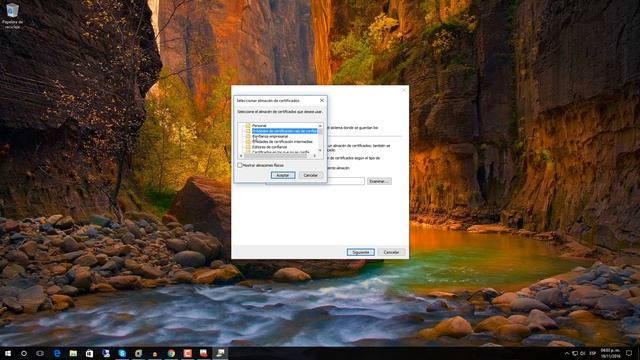Open the Recycle Bin desktop icon

pyautogui.click(x=13, y=16)
